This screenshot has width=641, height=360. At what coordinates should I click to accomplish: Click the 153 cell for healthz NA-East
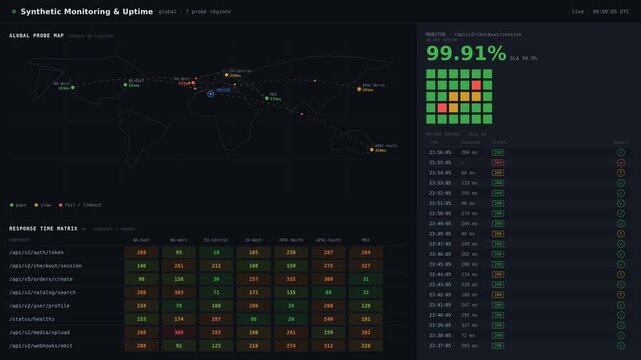tap(141, 319)
